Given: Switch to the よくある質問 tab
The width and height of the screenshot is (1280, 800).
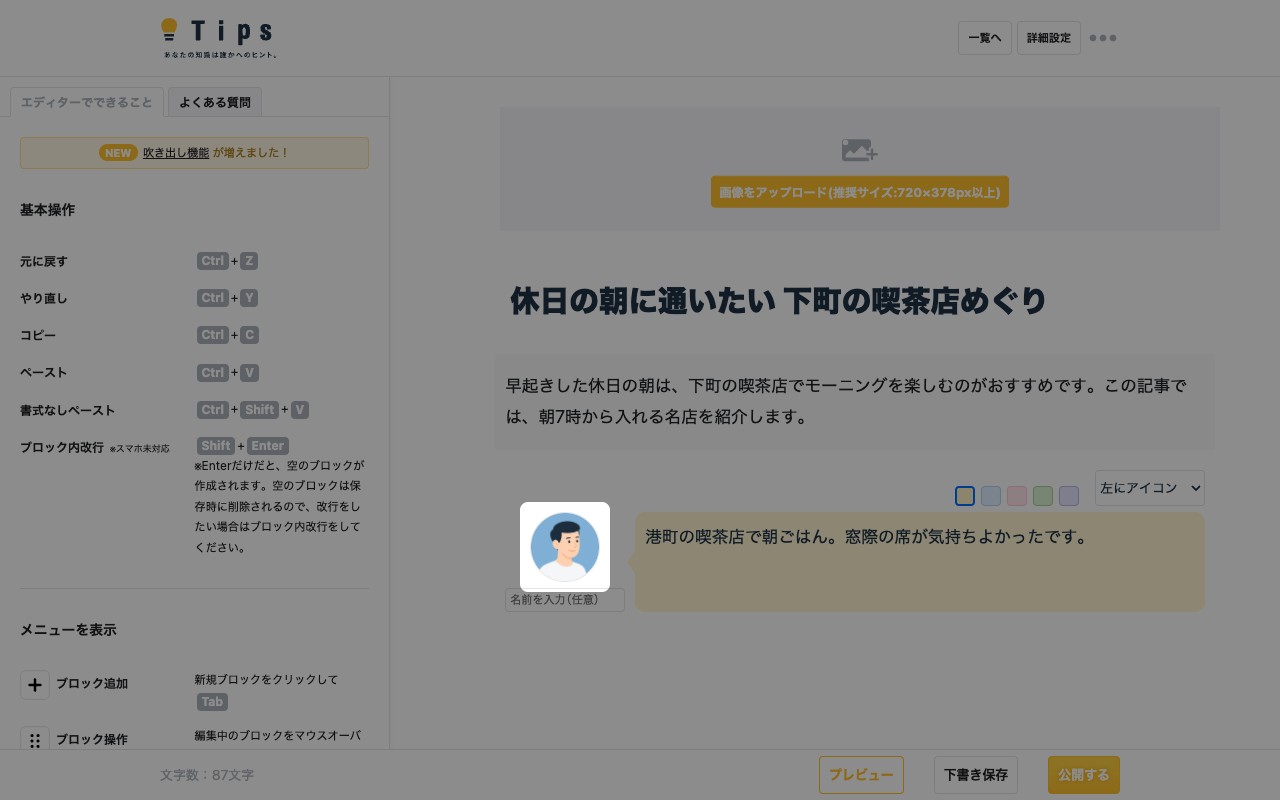Looking at the screenshot, I should (215, 102).
